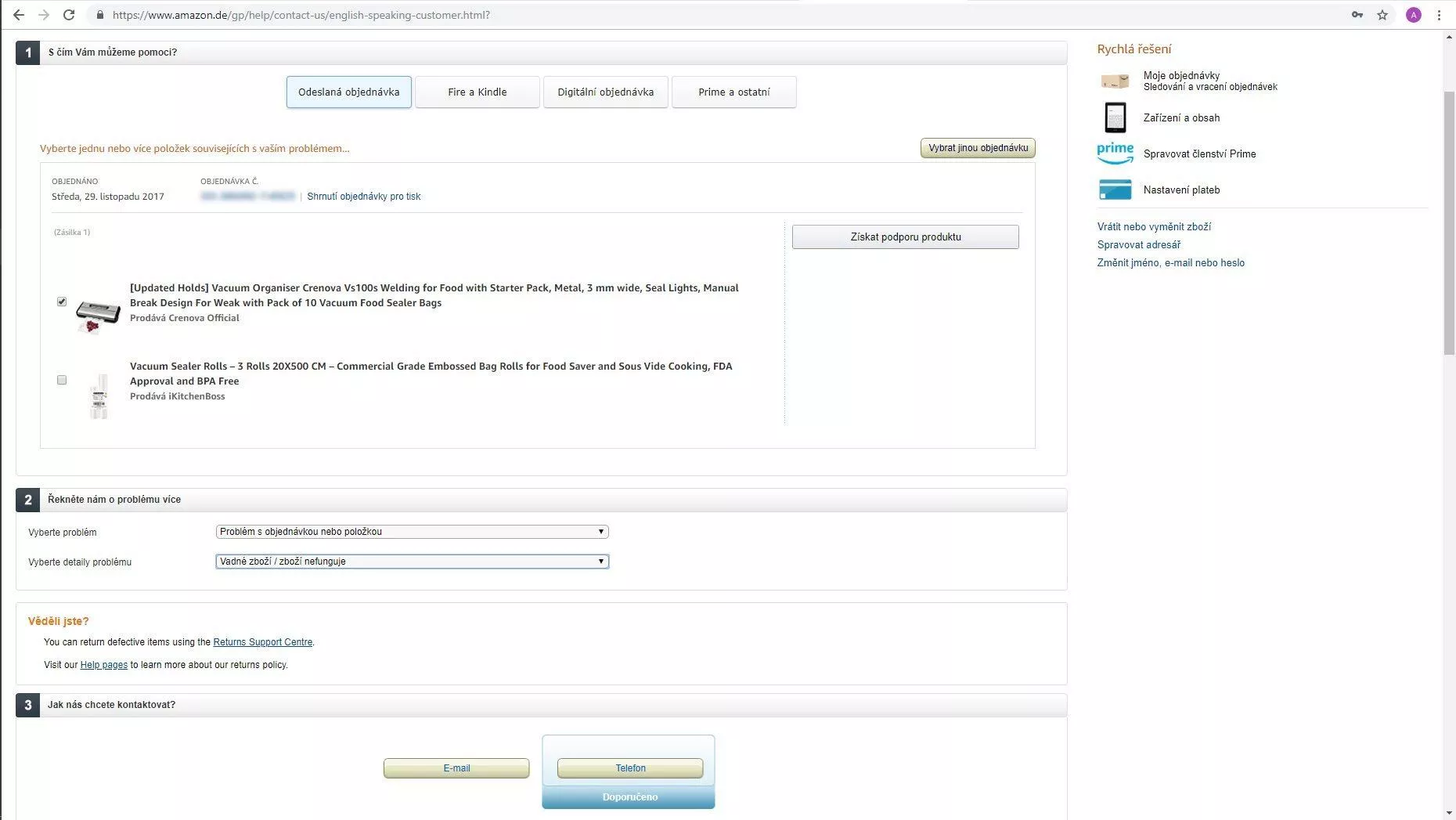Choose E-mail contact method

(456, 768)
